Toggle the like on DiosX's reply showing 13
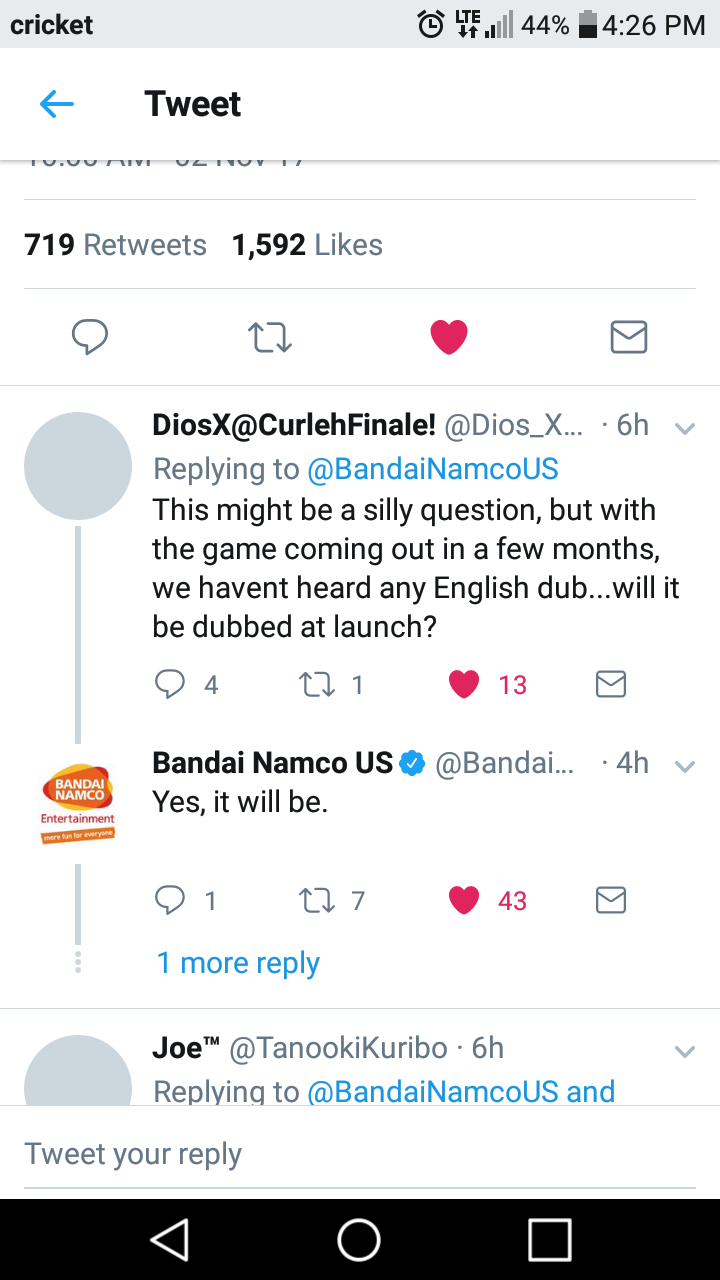The image size is (720, 1280). pyautogui.click(x=464, y=684)
